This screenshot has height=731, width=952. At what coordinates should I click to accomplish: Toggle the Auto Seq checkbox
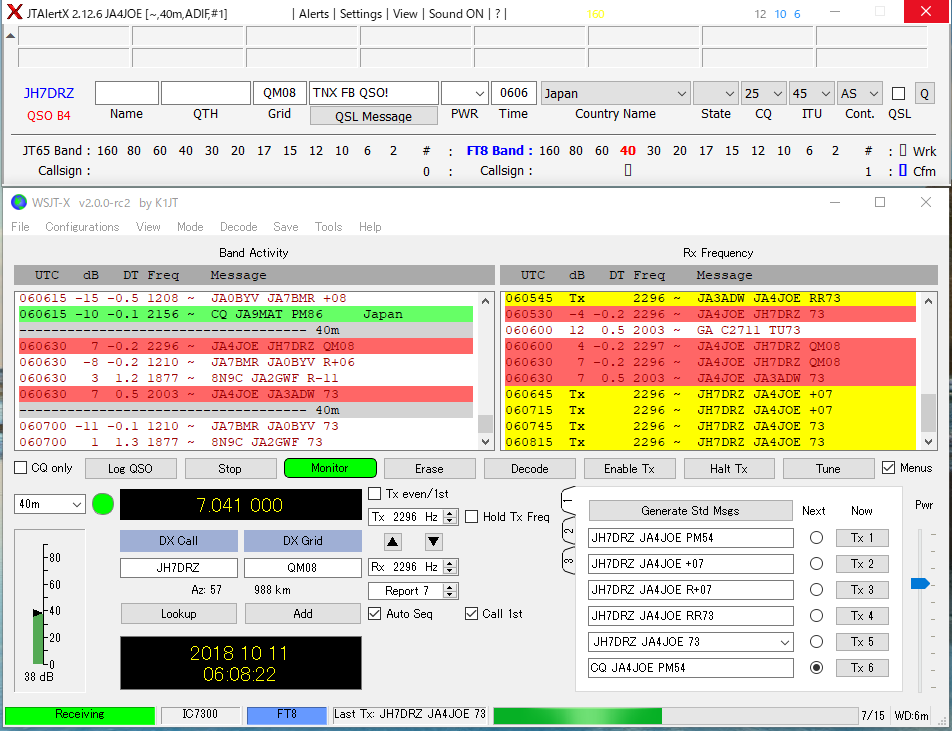(375, 614)
